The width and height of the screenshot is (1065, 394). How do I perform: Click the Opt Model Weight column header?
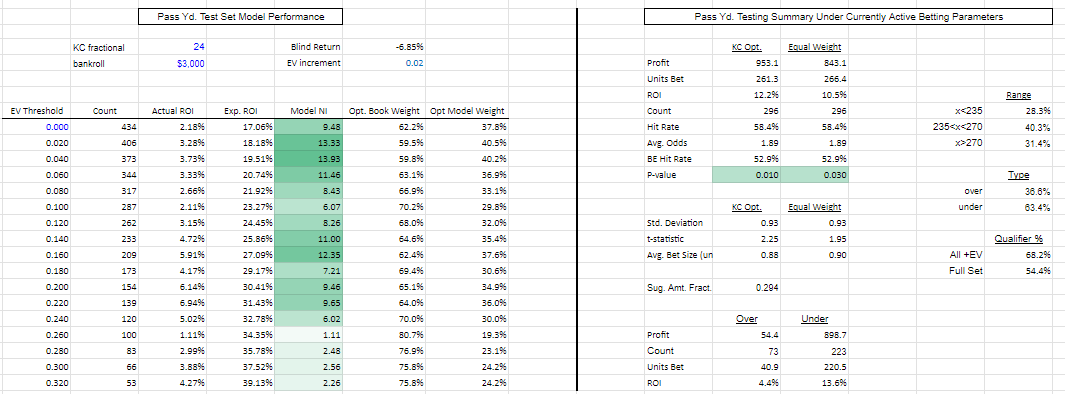467,111
